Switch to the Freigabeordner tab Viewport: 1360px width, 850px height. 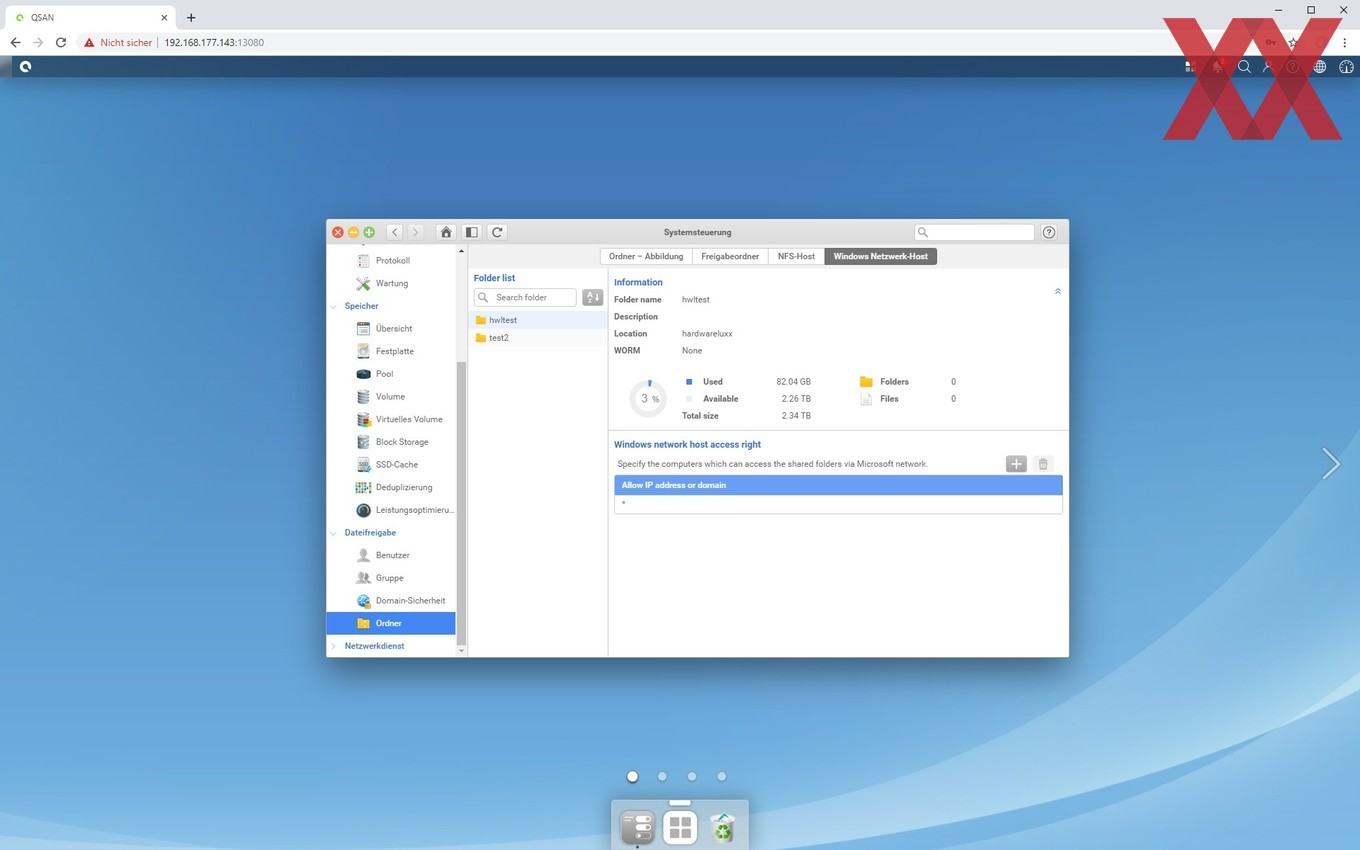click(730, 256)
